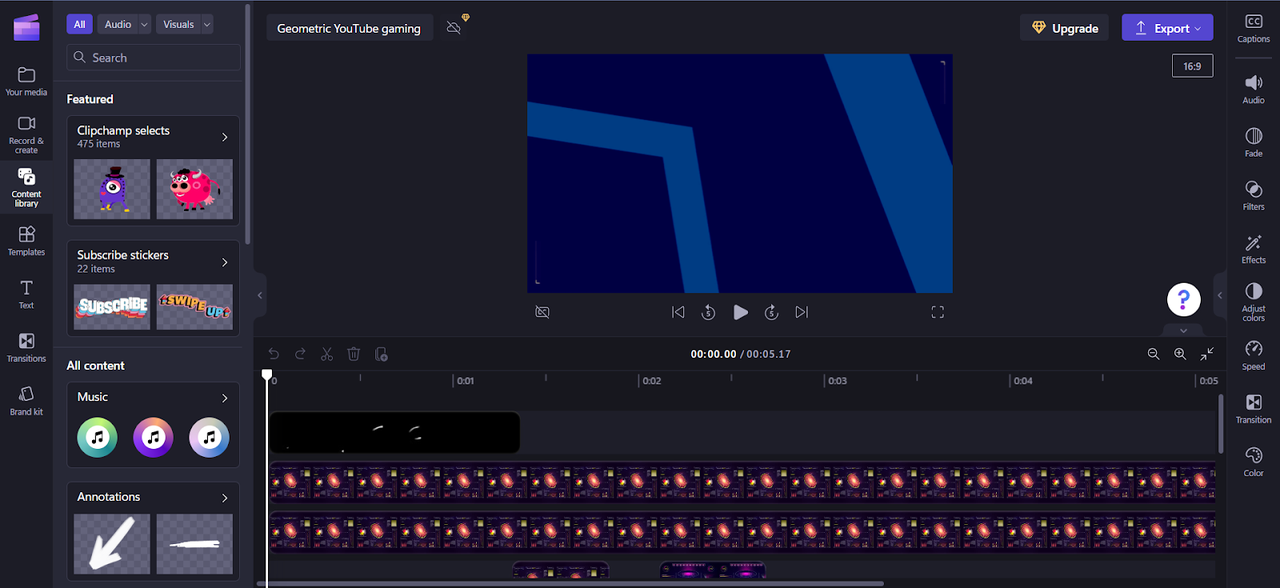Open Transitions panel in left sidebar
Screen dimensions: 1280x588
pos(26,347)
